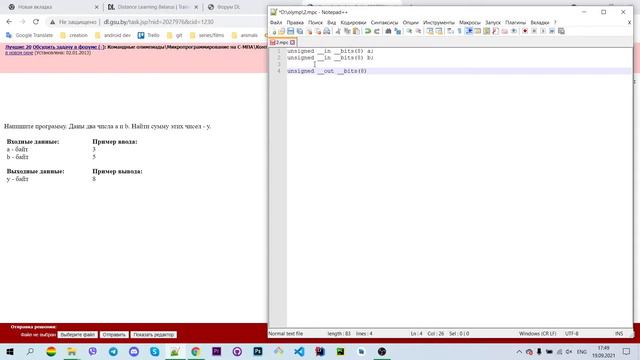This screenshot has height=360, width=640.
Task: Click 'UTF-8' encoding in status bar
Action: coord(571,333)
